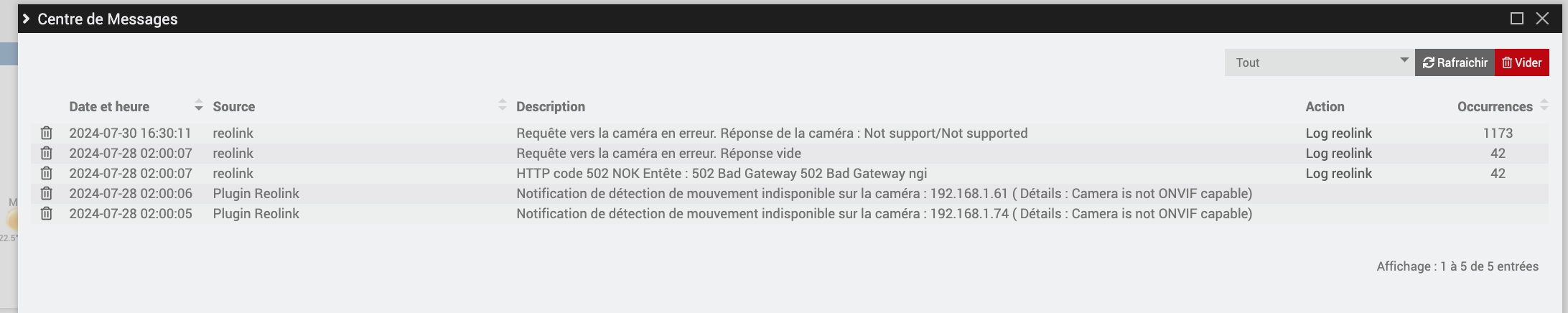
Task: Close the Centre de Messages dialog
Action: 1542,19
